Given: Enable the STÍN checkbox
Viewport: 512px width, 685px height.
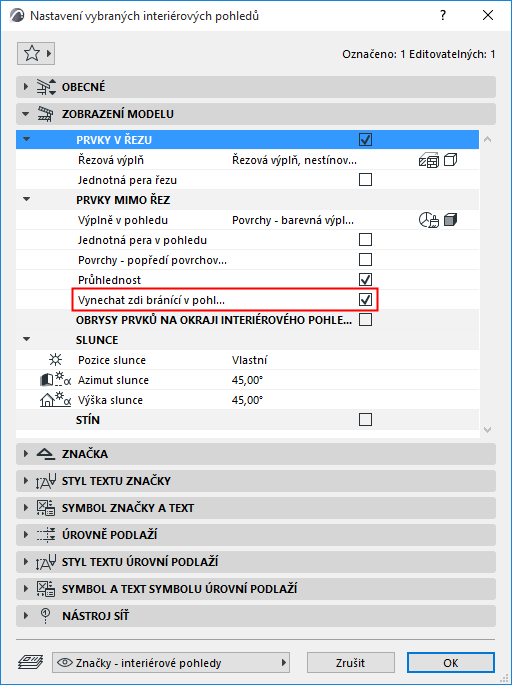Looking at the screenshot, I should coord(365,420).
